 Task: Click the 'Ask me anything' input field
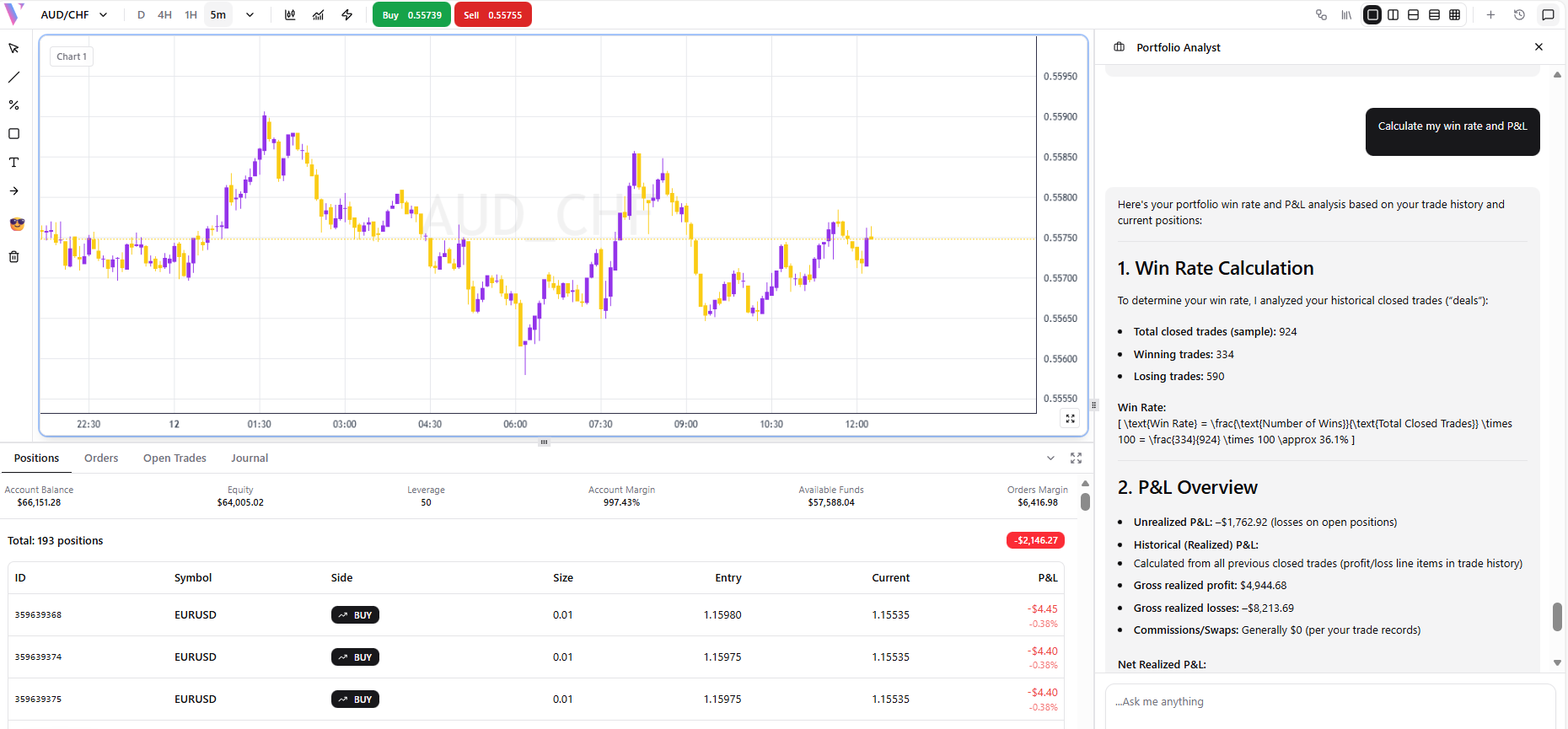1329,702
